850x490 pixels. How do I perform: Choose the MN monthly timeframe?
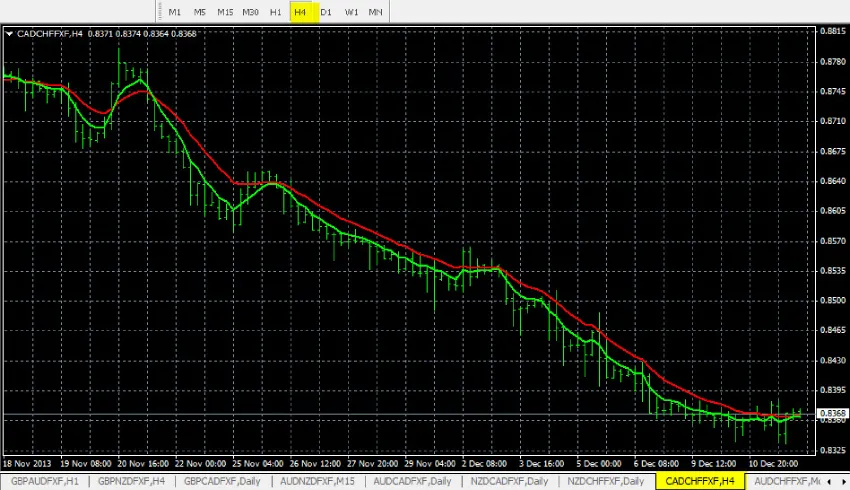pos(375,12)
